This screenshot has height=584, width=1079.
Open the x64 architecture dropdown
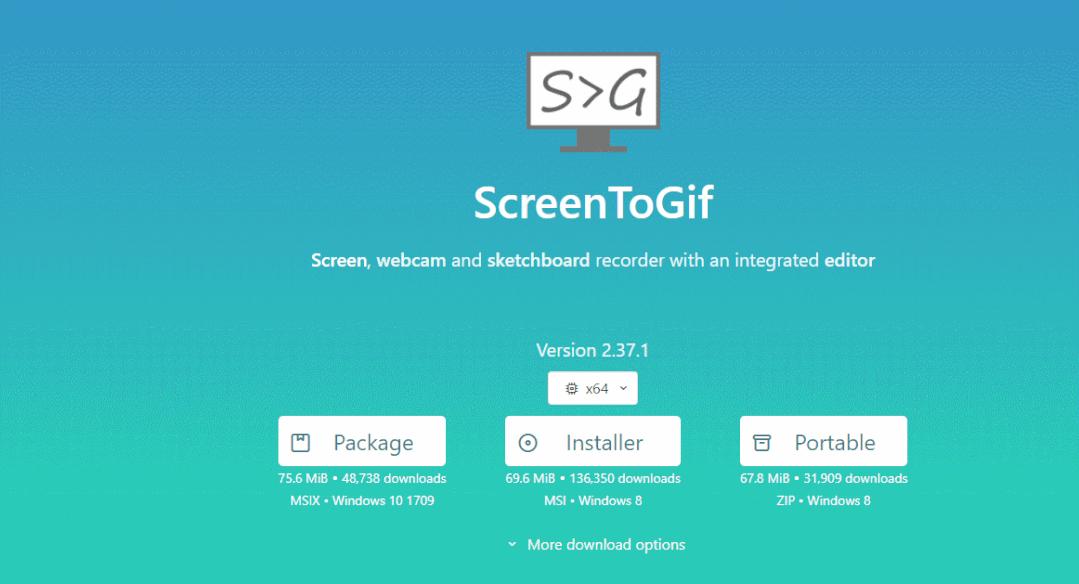coord(592,388)
